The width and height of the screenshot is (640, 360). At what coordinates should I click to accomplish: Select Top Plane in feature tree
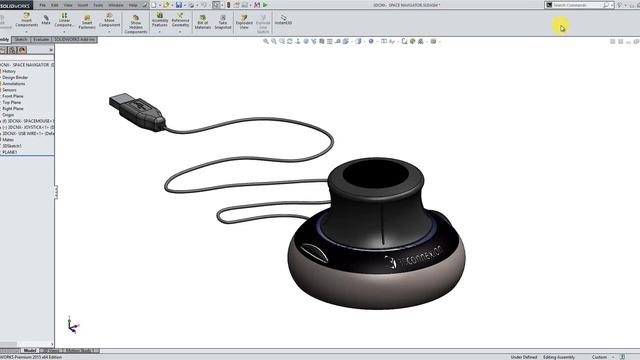11,102
